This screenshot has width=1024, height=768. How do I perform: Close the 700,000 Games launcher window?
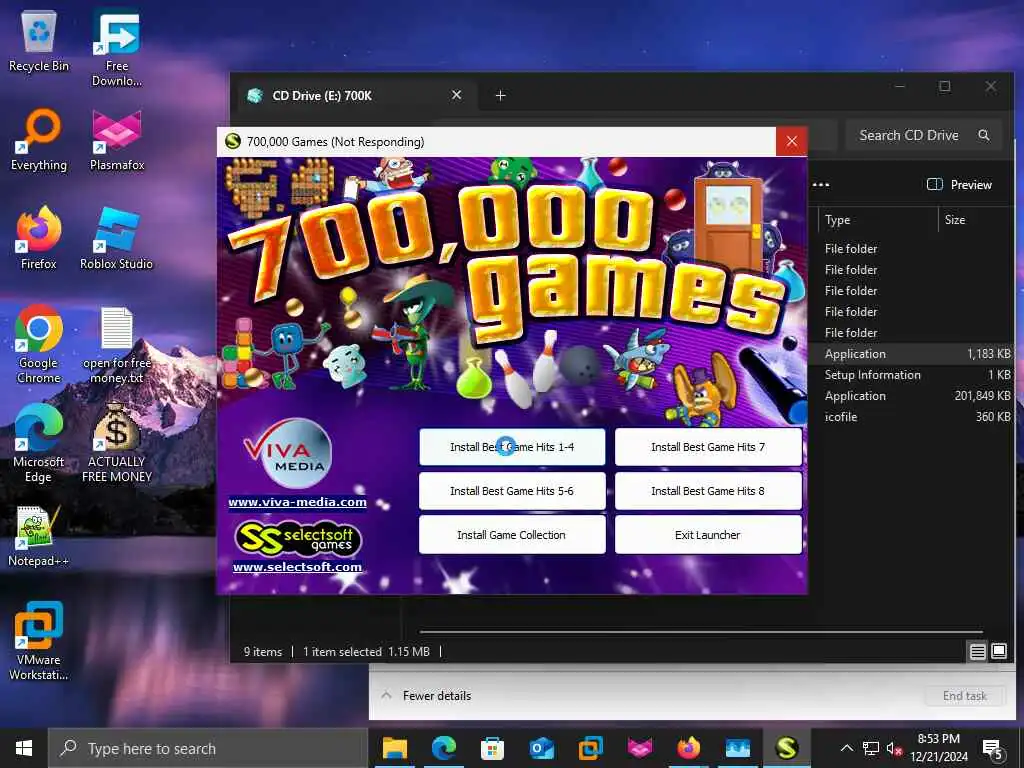(792, 141)
